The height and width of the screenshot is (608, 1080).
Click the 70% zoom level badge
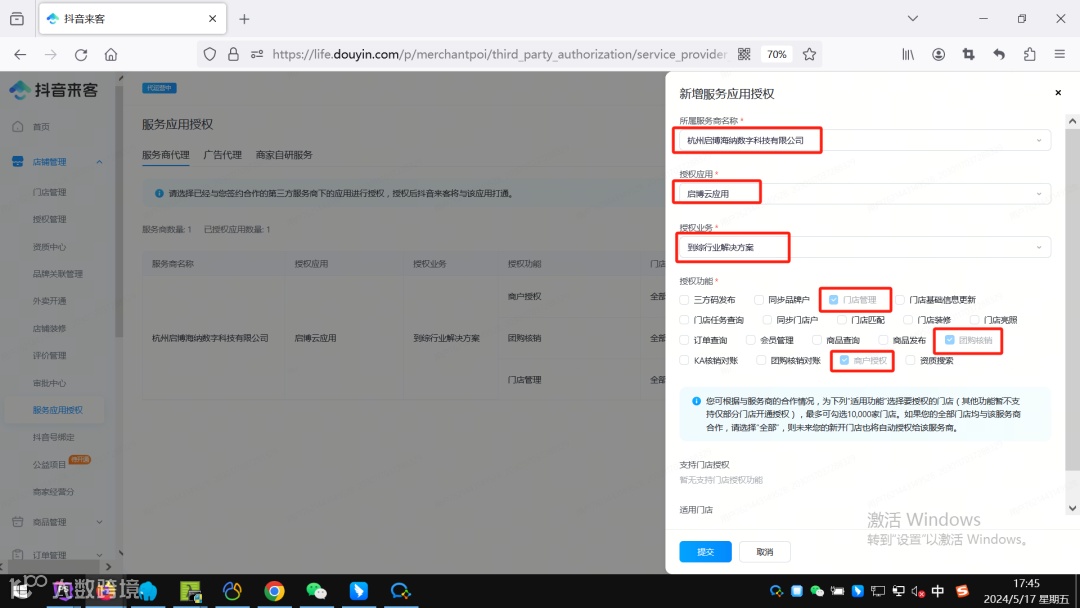(776, 54)
